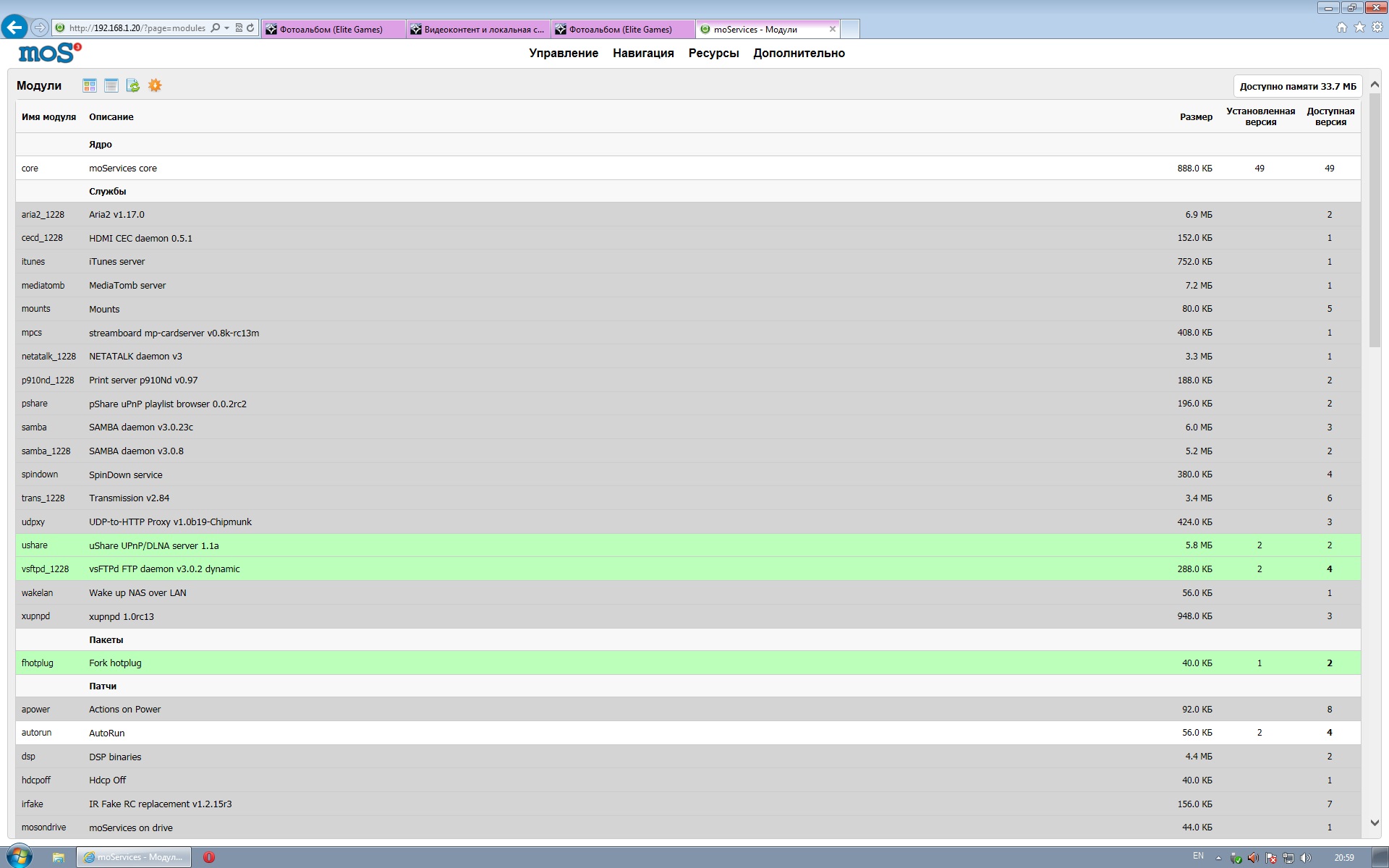Viewport: 1389px width, 868px height.
Task: Click the refresh modules list icon
Action: pyautogui.click(x=133, y=86)
